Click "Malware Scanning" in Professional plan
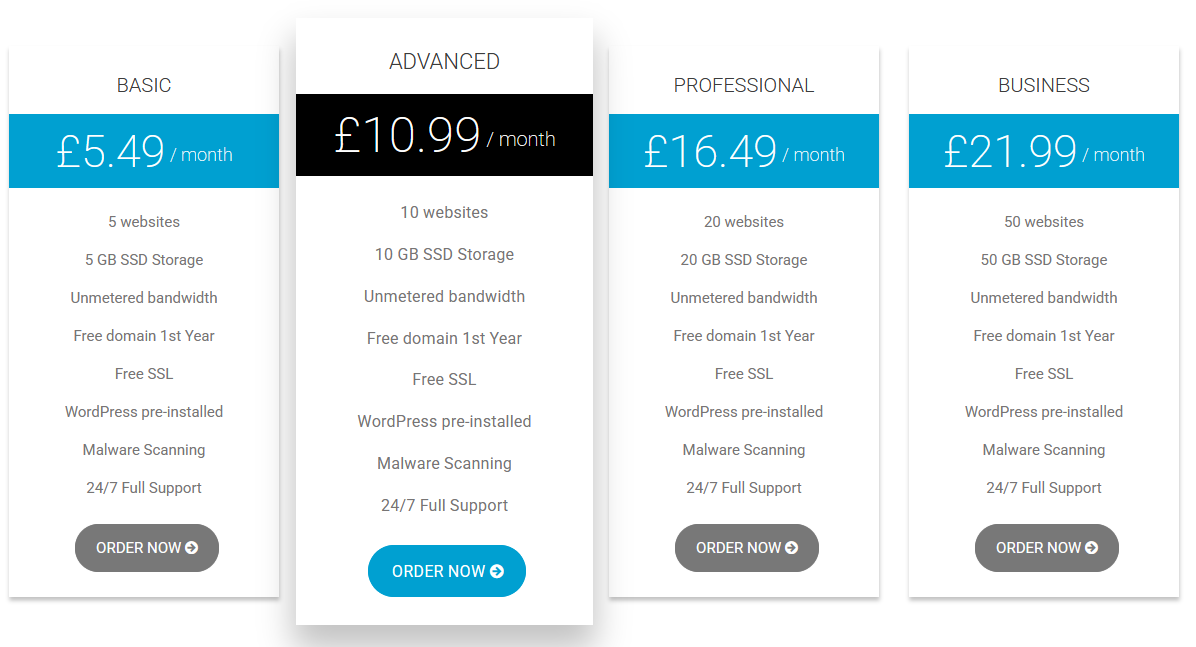This screenshot has width=1196, height=647. pos(744,450)
